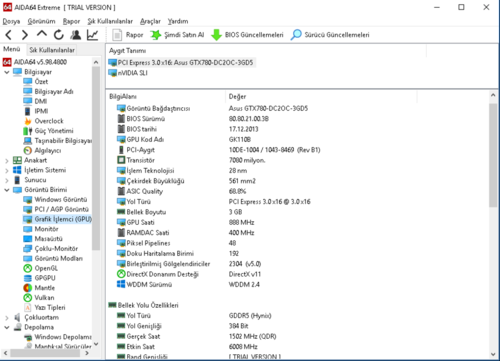This screenshot has width=500, height=361.
Task: Open Yazı Tipleri in the tree
Action: [x=45, y=308]
